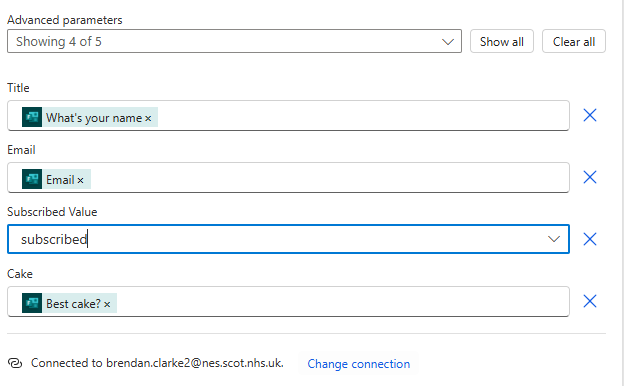624x386 pixels.
Task: Remove the Subscribed Value parameter with its X icon
Action: pos(590,239)
